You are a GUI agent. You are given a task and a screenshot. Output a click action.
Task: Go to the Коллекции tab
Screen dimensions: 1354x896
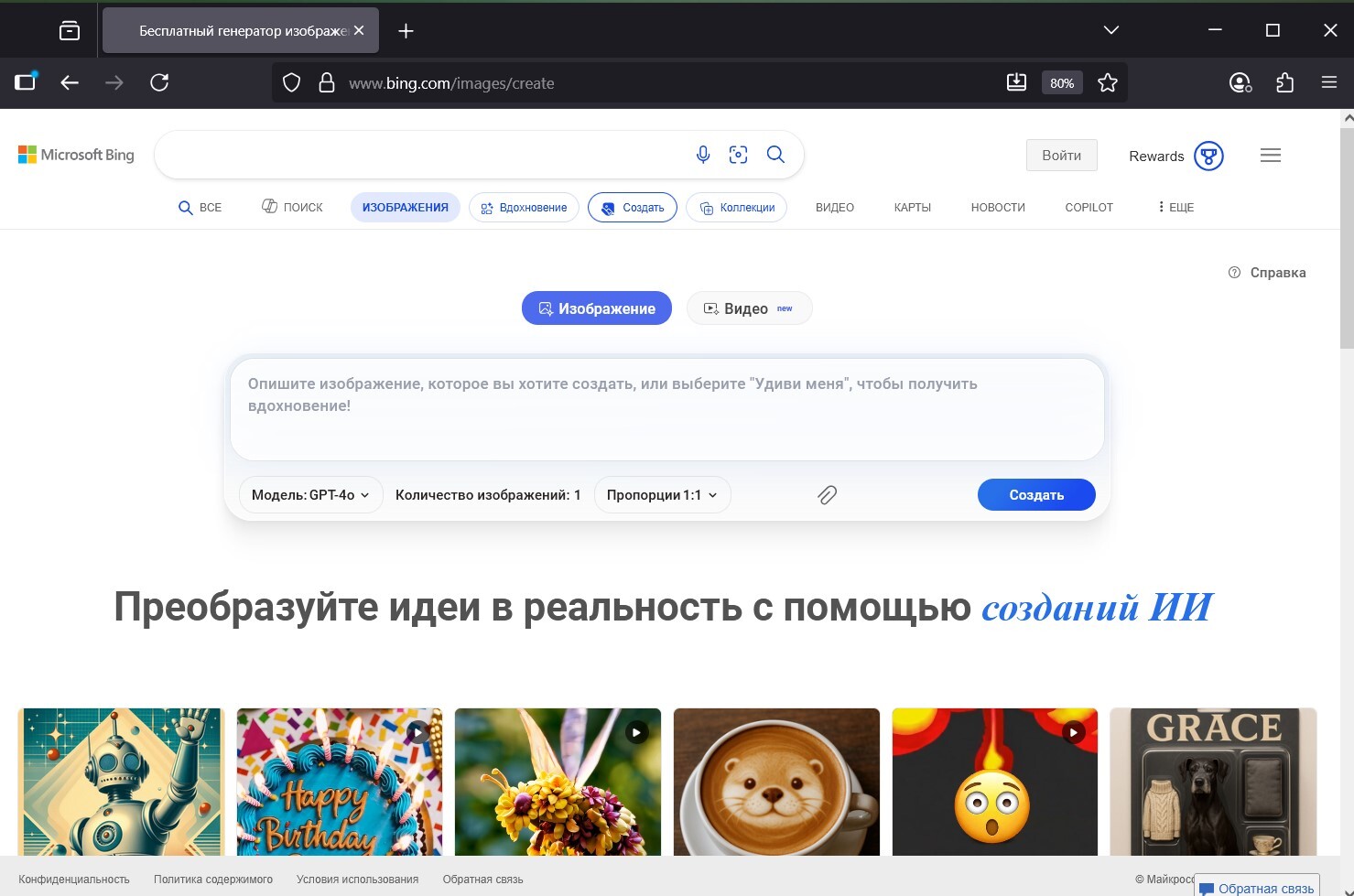tap(737, 208)
